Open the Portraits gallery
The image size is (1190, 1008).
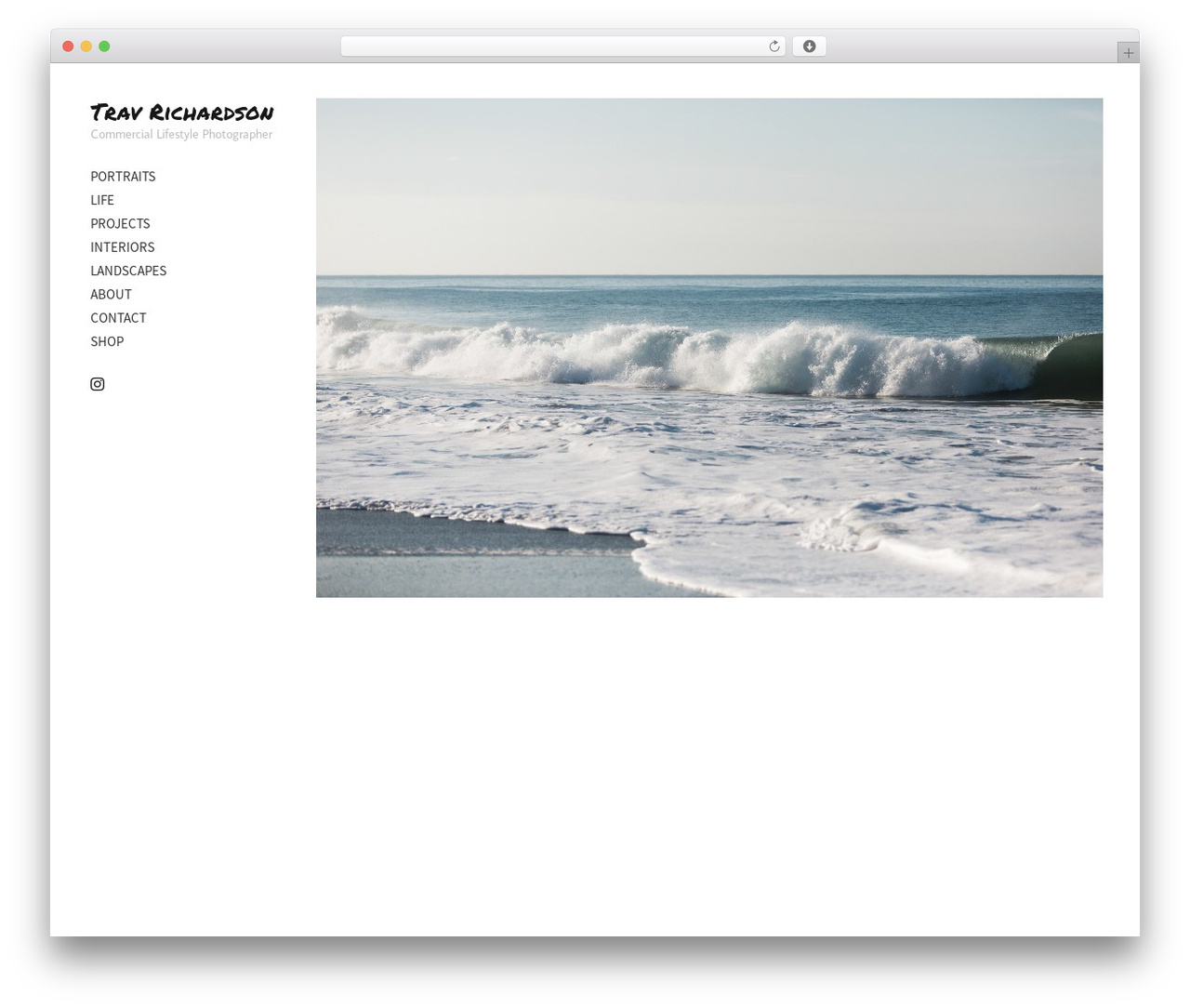(x=123, y=177)
